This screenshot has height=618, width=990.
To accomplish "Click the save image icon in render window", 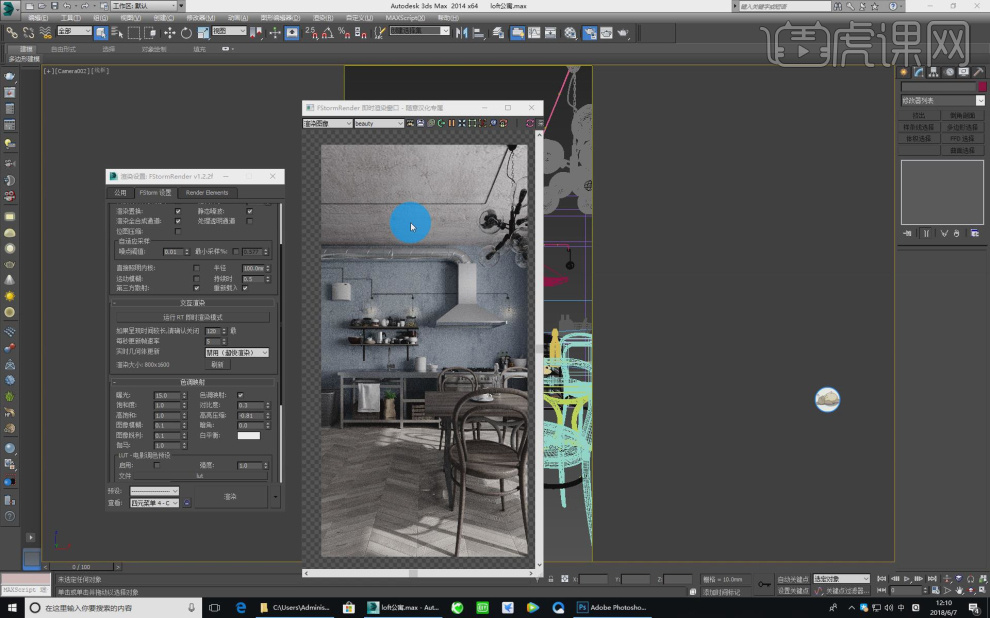I will (x=420, y=123).
